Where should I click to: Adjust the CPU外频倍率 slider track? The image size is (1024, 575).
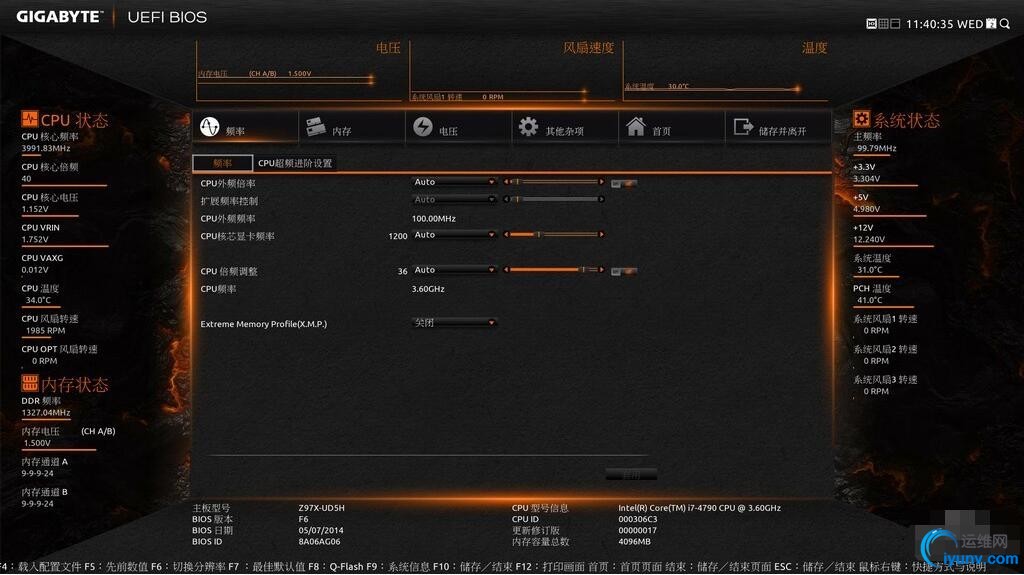pyautogui.click(x=554, y=182)
